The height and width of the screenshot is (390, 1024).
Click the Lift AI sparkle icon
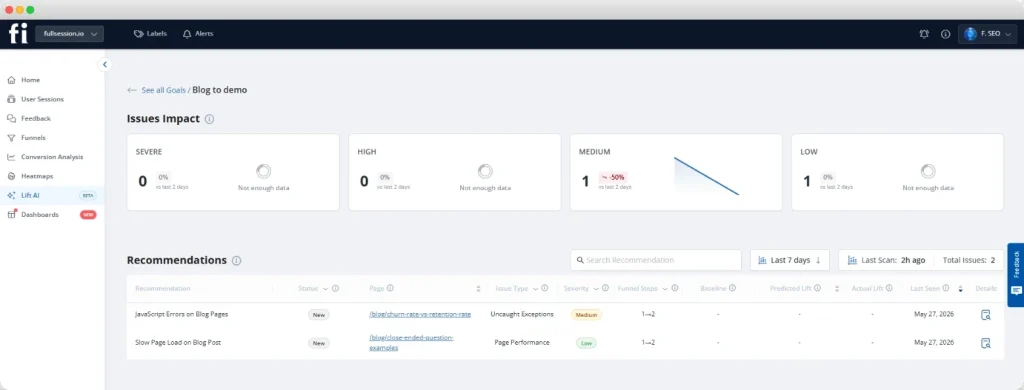(x=11, y=195)
